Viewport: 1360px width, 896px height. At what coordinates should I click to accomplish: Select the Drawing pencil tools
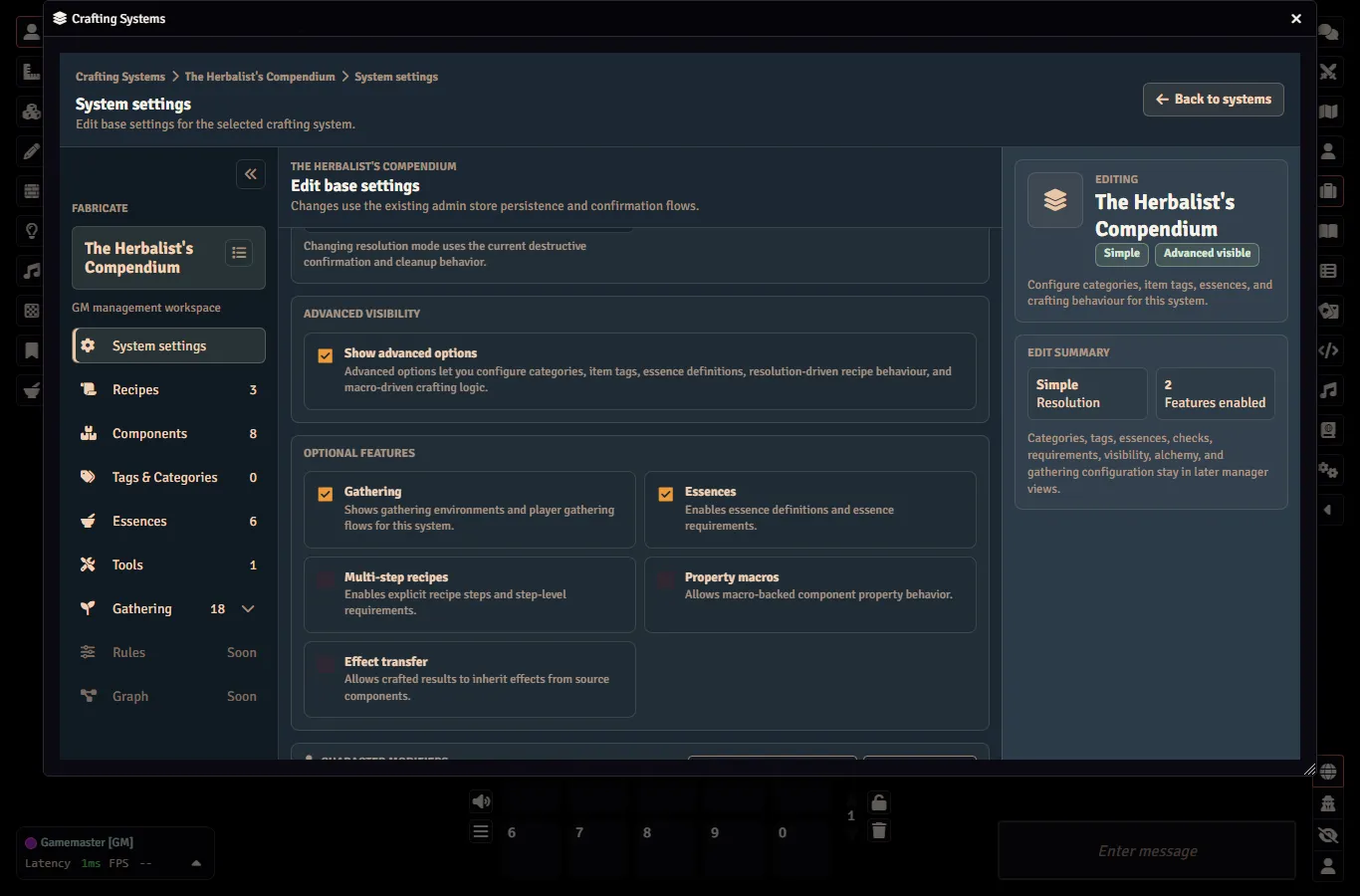(31, 151)
